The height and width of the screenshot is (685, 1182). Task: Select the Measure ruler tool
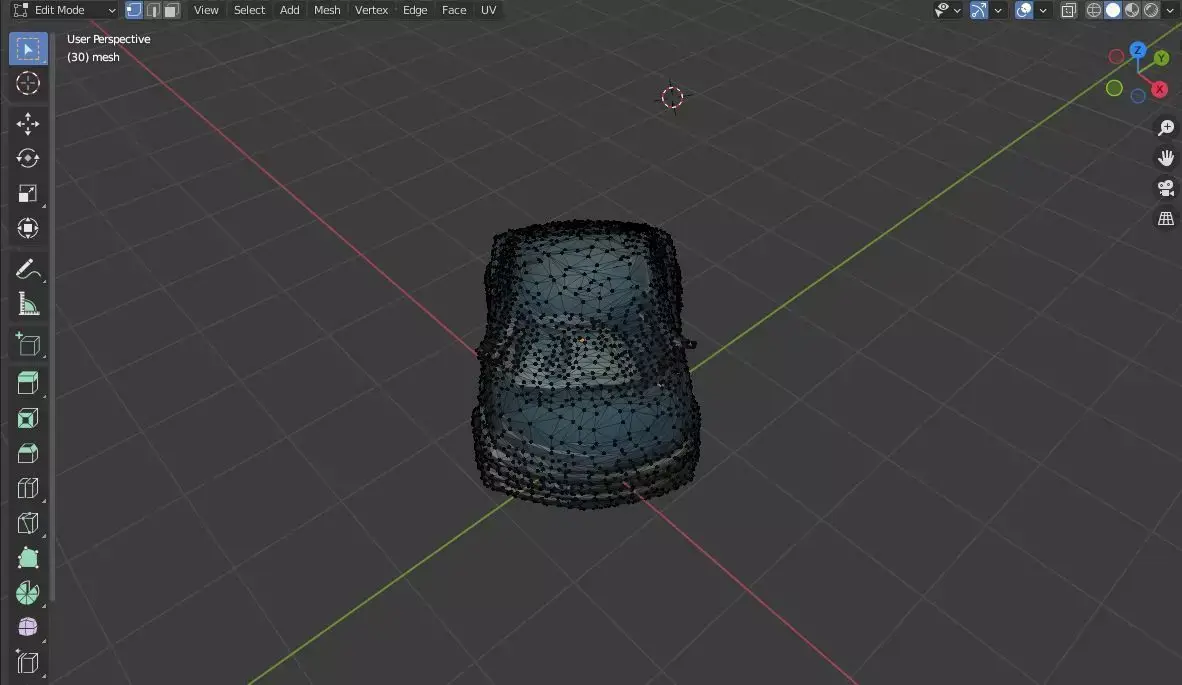click(28, 304)
